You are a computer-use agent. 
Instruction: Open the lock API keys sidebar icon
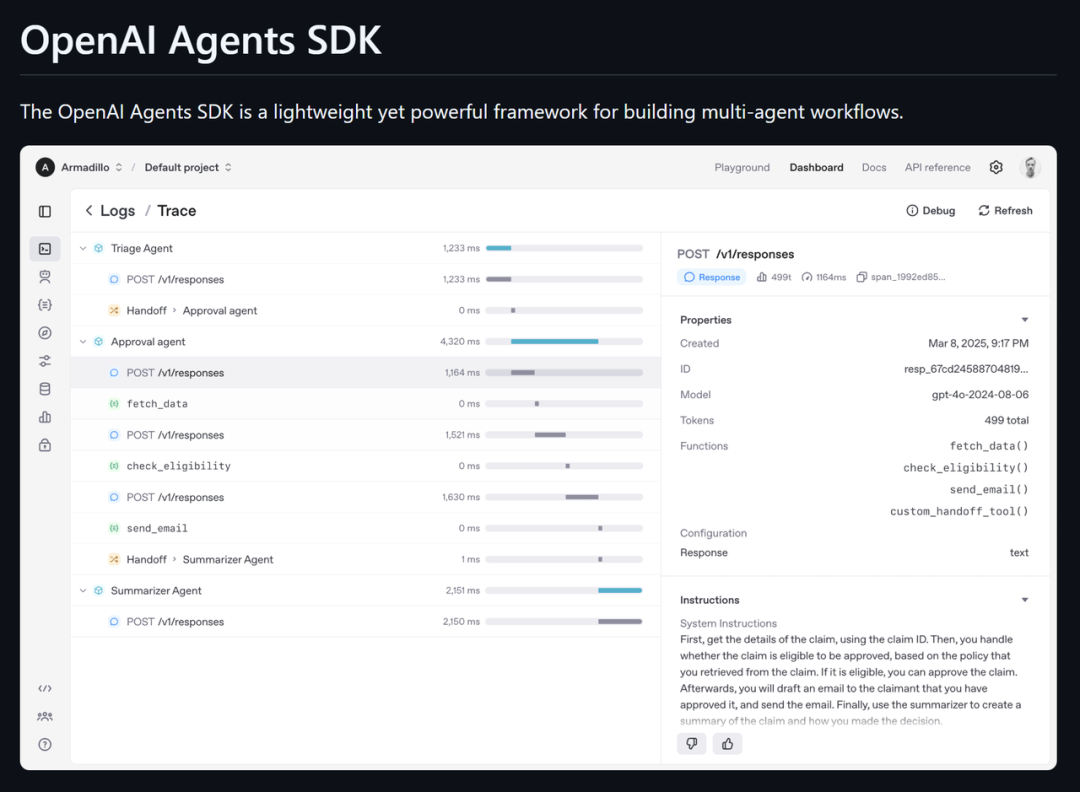pos(45,446)
